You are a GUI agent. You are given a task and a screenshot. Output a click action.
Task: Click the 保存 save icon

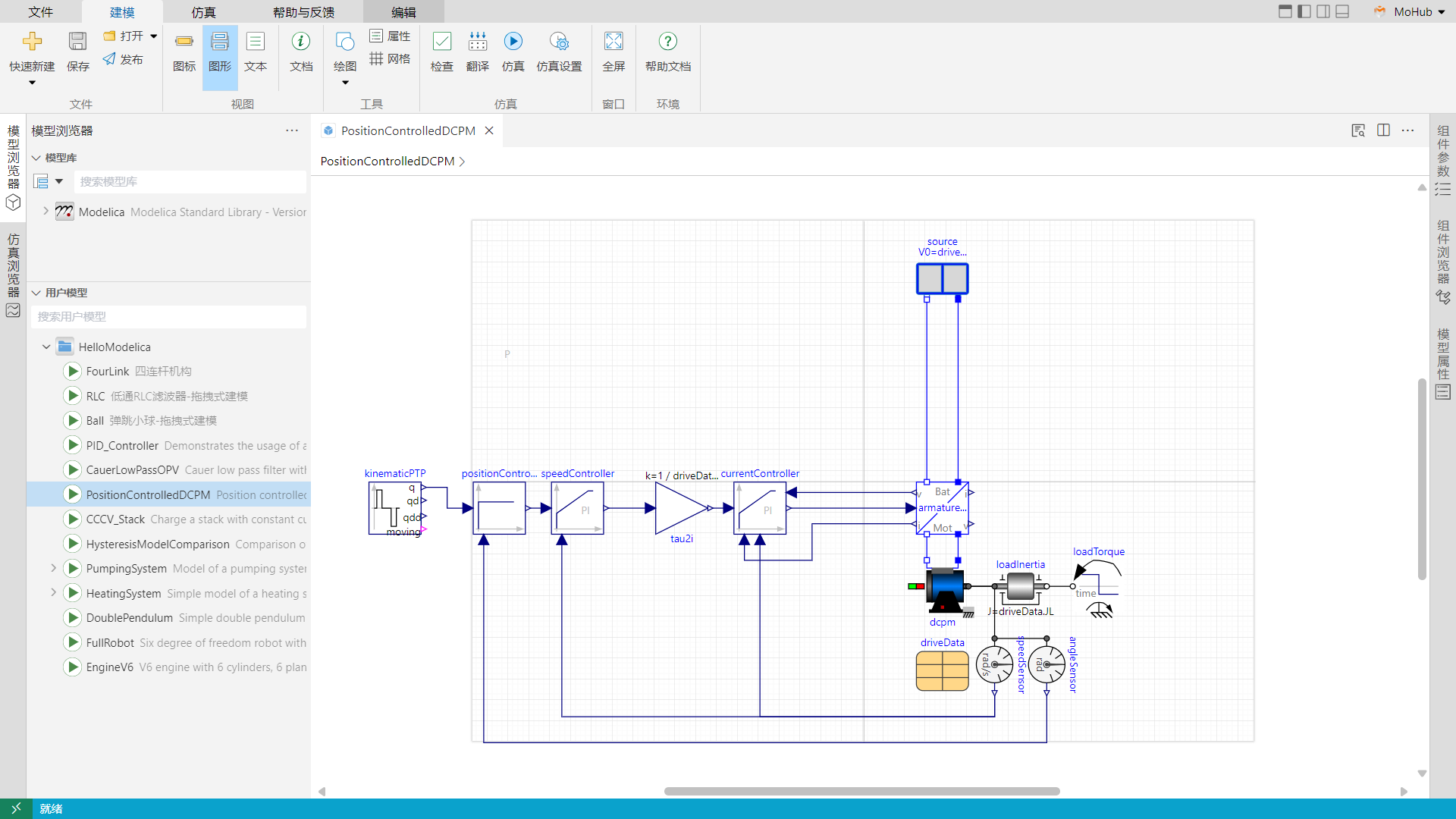click(x=77, y=42)
